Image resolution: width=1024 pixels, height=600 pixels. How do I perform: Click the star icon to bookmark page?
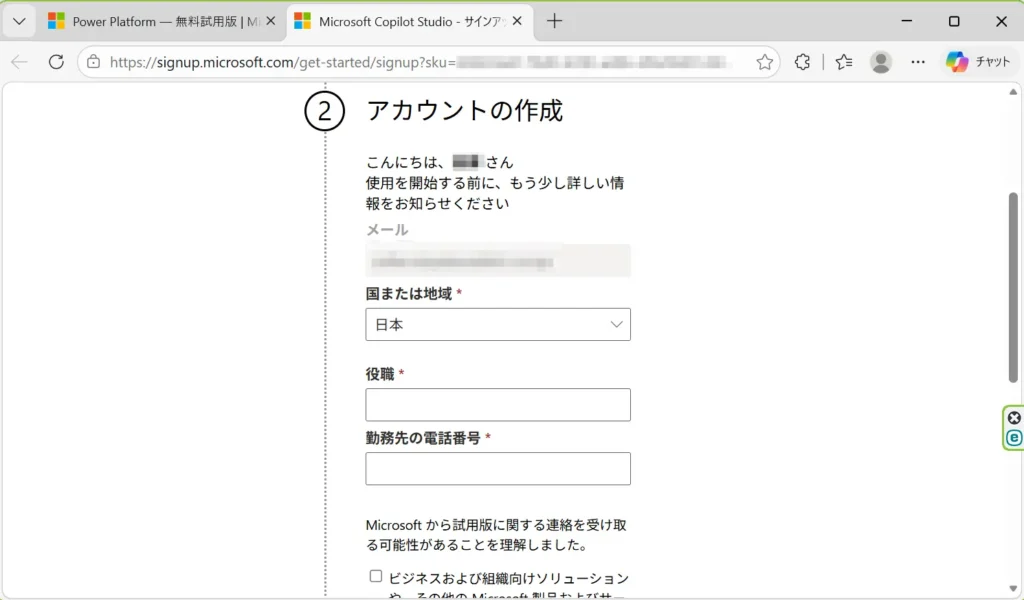click(x=765, y=62)
